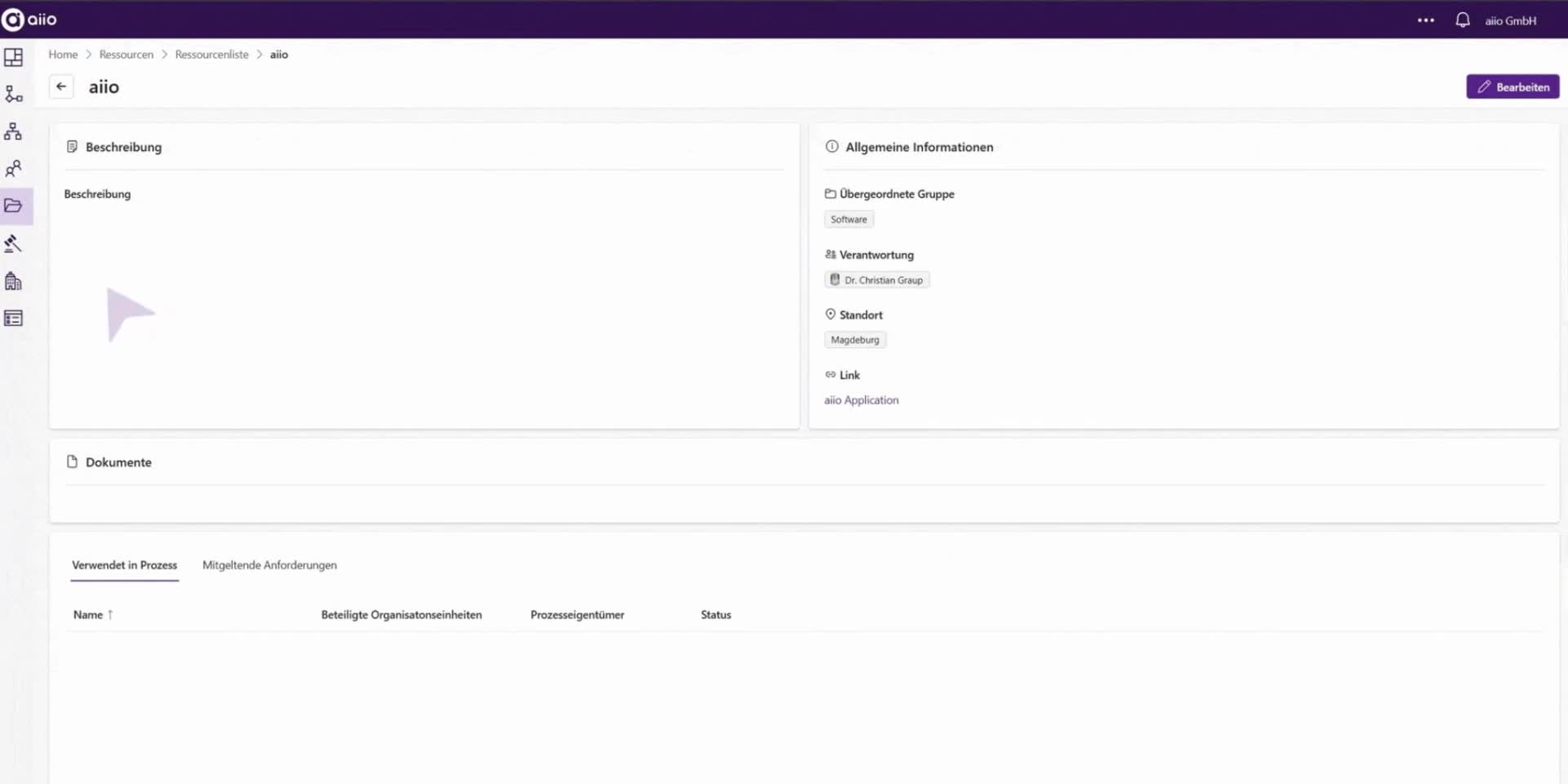Click the Prozesseigentümer column header

coord(577,615)
